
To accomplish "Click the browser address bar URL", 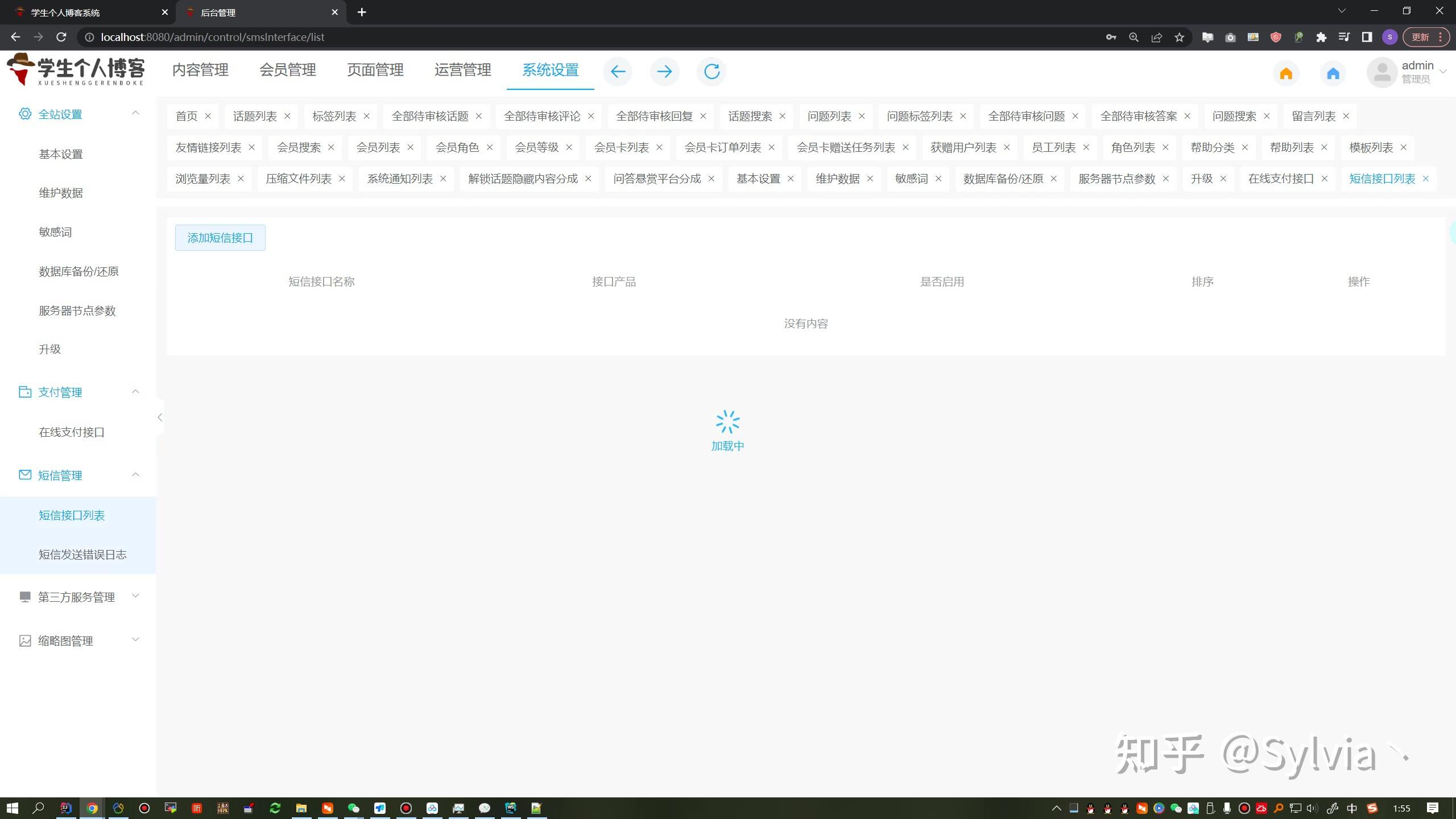I will point(213,38).
